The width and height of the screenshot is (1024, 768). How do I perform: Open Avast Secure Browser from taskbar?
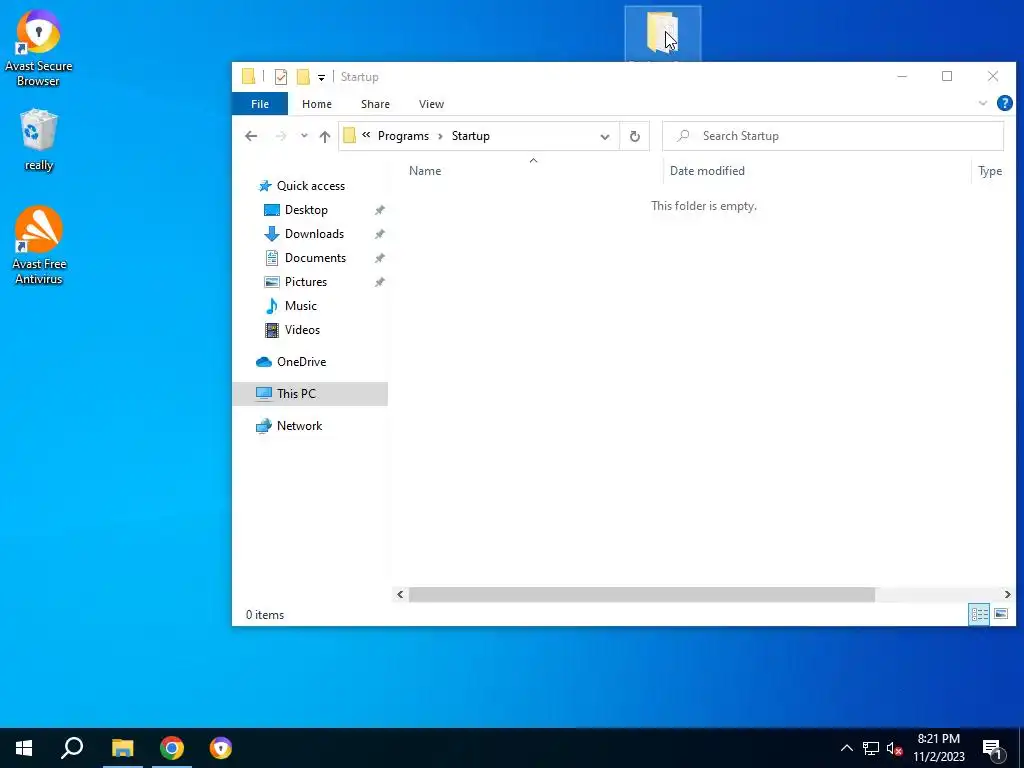[221, 748]
